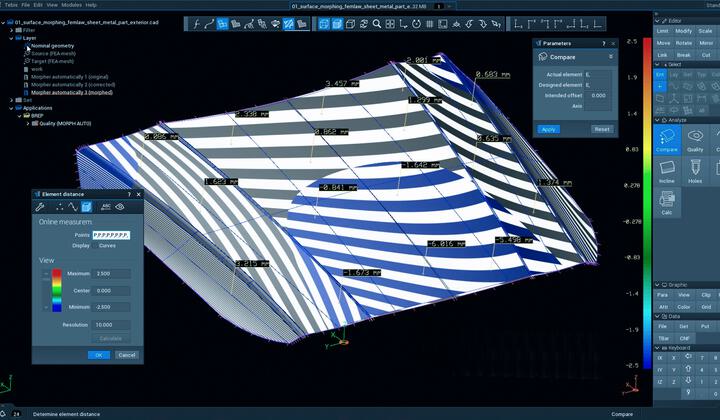
Task: Expand the Filter tree node
Action: click(x=11, y=30)
